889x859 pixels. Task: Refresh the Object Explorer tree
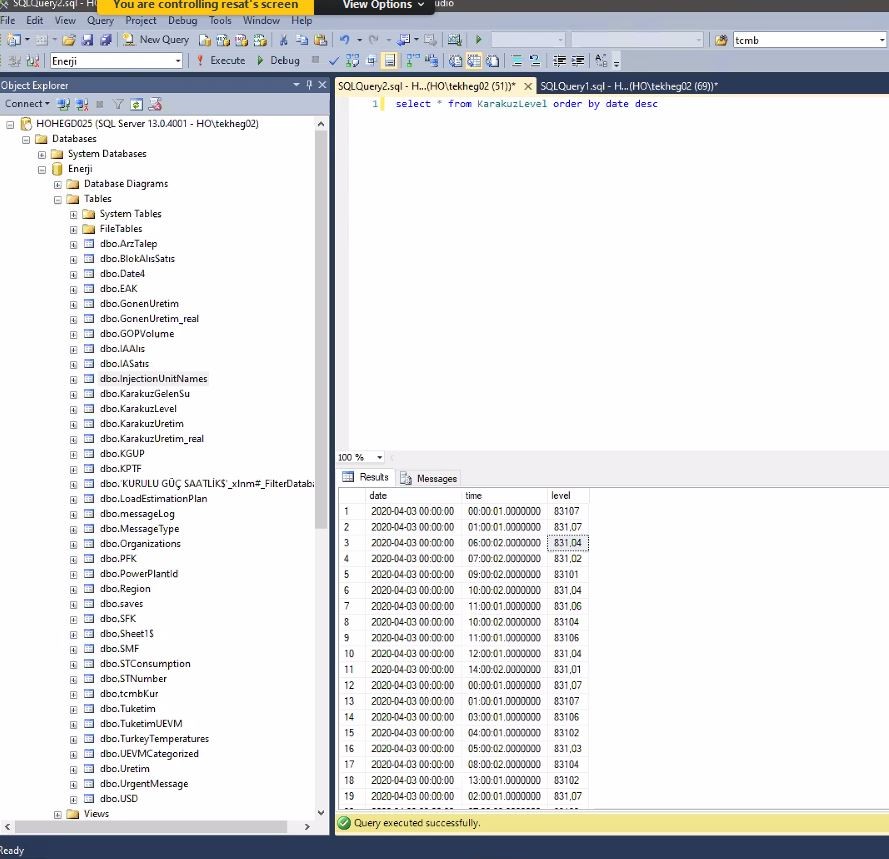click(x=136, y=103)
